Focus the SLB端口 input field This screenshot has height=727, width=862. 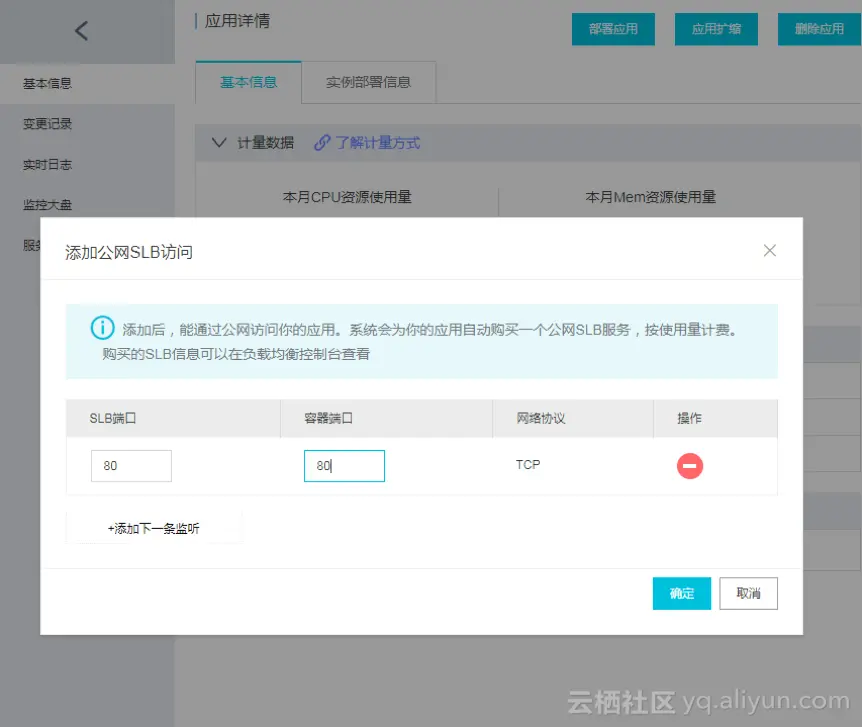coord(131,466)
